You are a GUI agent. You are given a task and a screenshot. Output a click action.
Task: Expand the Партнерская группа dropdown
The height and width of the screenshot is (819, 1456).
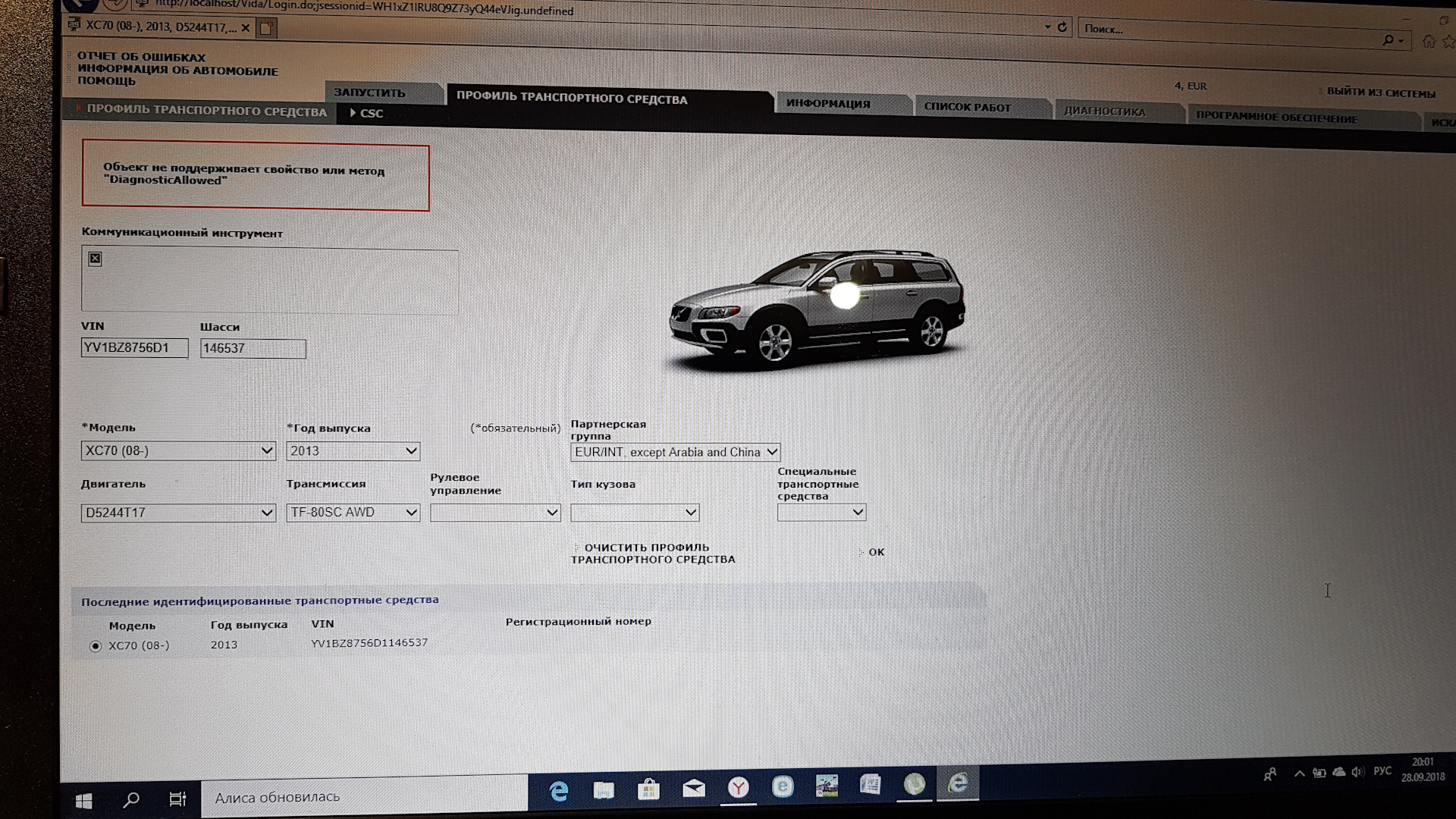pyautogui.click(x=675, y=453)
